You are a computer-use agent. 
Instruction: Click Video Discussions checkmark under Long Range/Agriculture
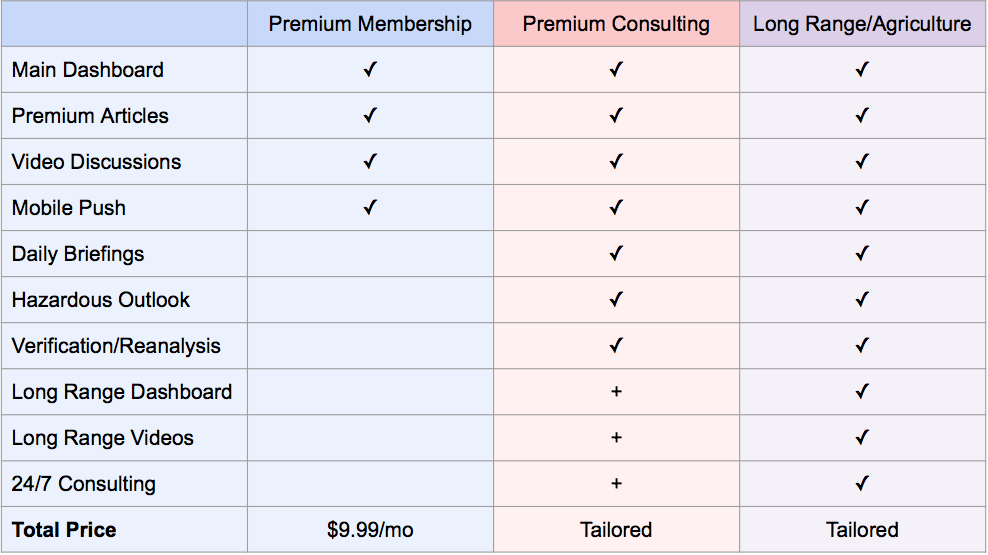pos(863,161)
